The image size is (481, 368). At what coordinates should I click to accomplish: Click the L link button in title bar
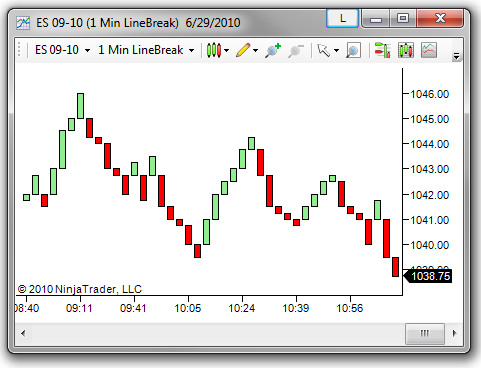pyautogui.click(x=343, y=18)
